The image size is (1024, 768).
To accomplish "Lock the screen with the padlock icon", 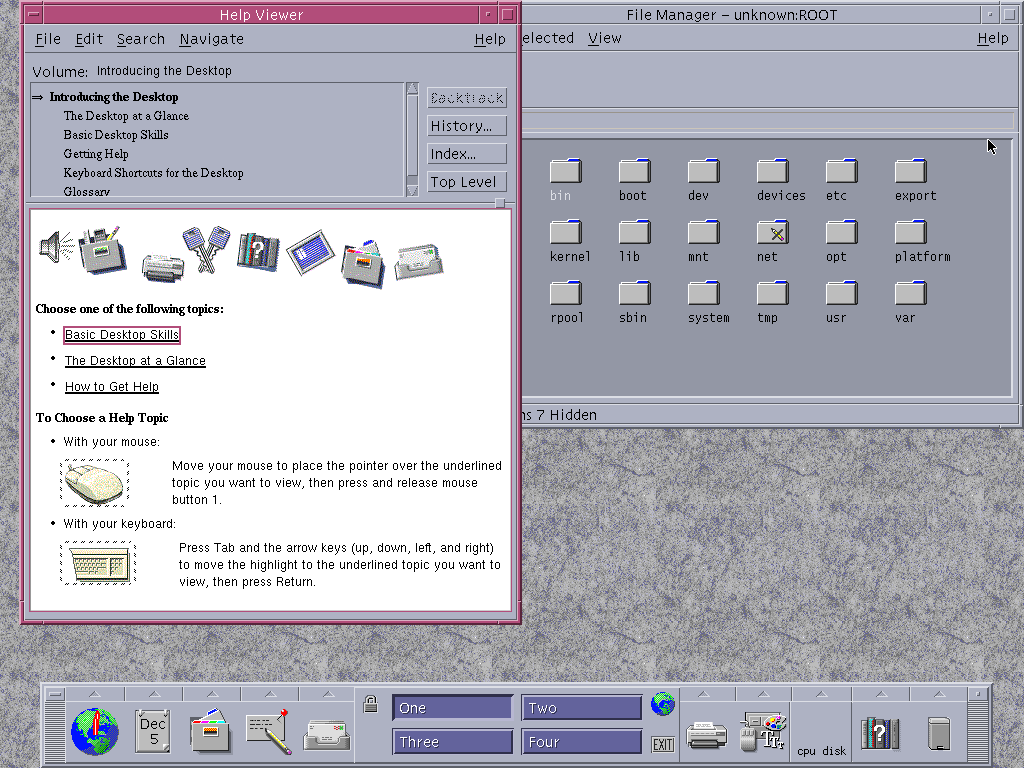I will coord(370,703).
